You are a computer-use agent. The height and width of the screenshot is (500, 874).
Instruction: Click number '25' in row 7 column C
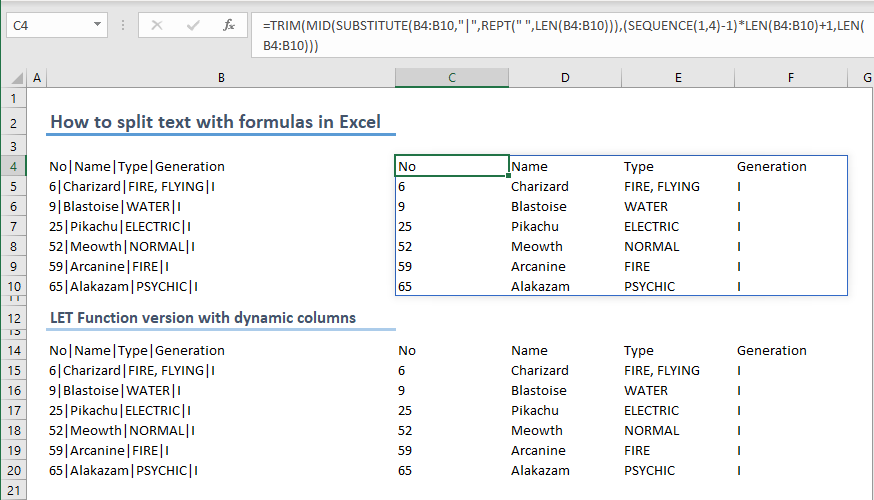(x=405, y=226)
